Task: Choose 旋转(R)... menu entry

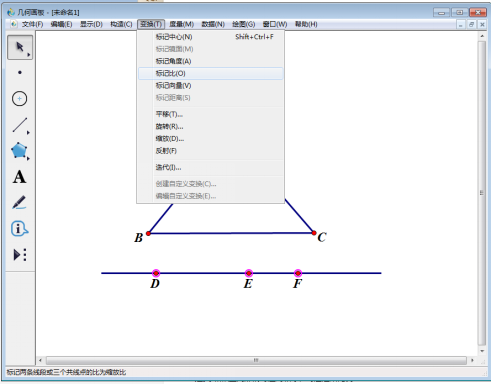Action: (211, 127)
